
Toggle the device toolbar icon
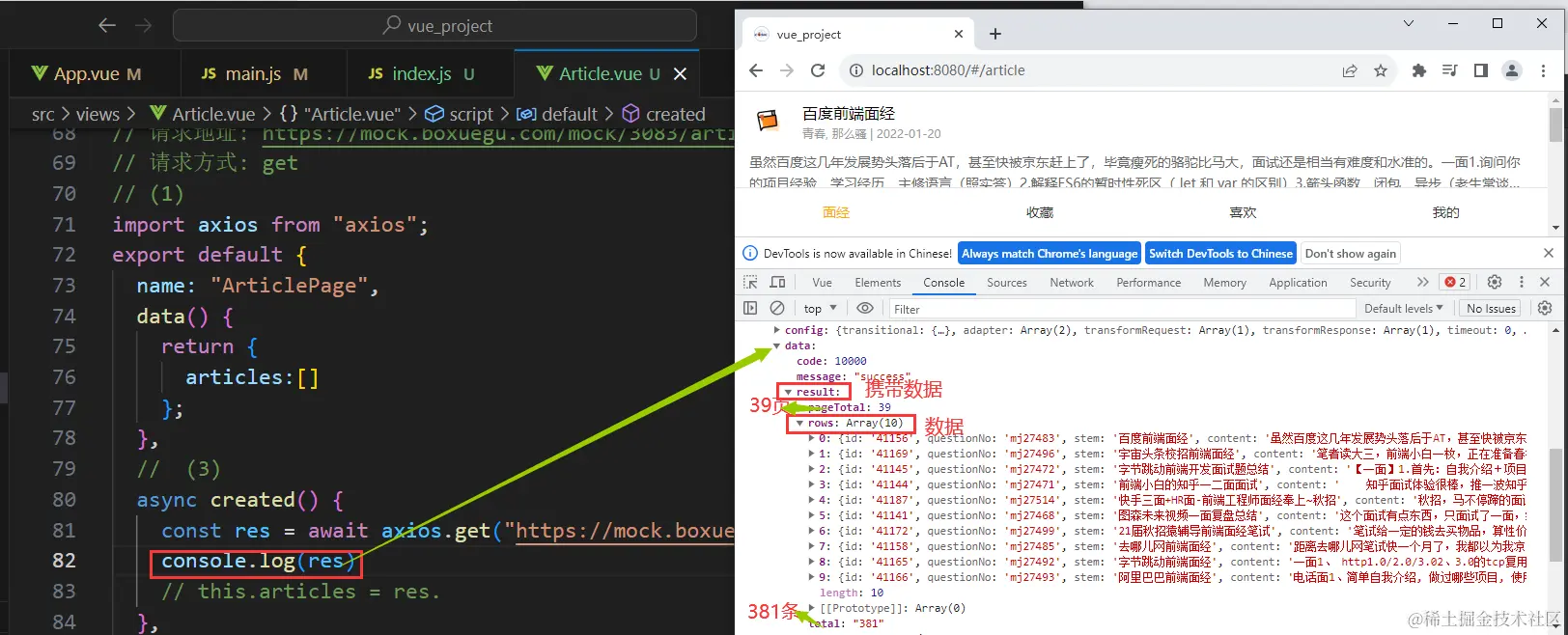(777, 282)
